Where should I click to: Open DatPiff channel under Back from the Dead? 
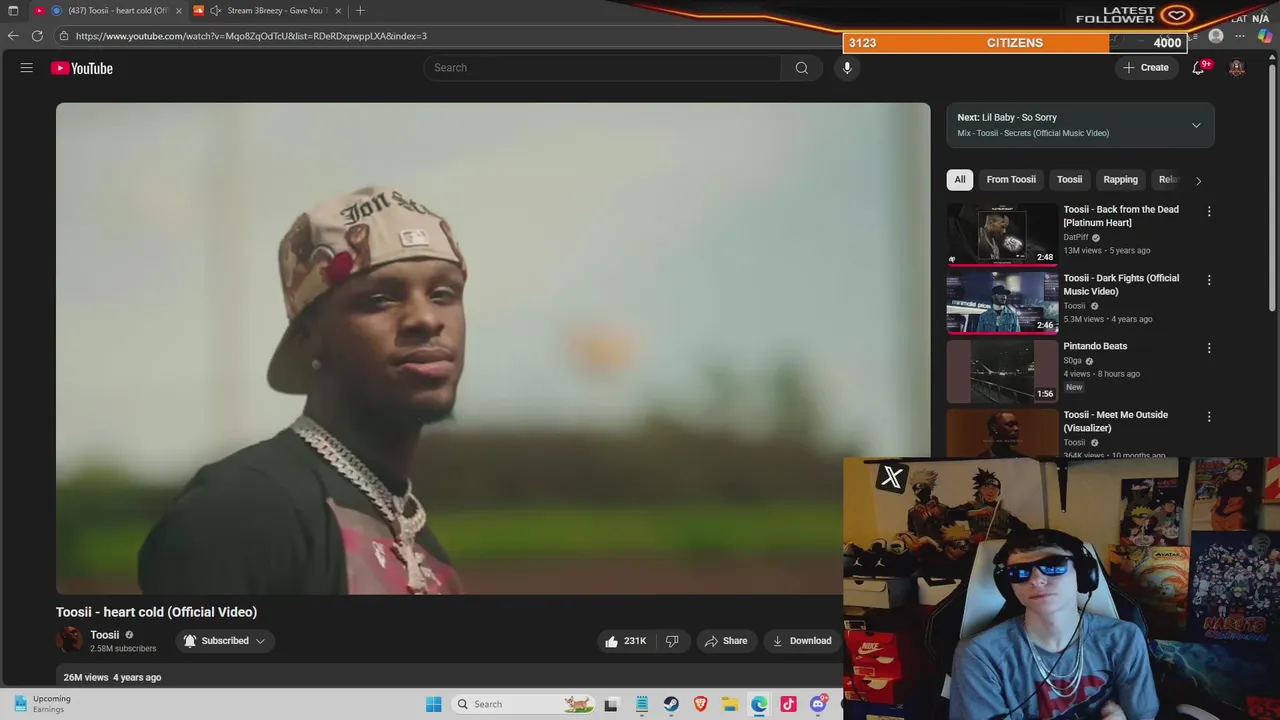coord(1076,238)
